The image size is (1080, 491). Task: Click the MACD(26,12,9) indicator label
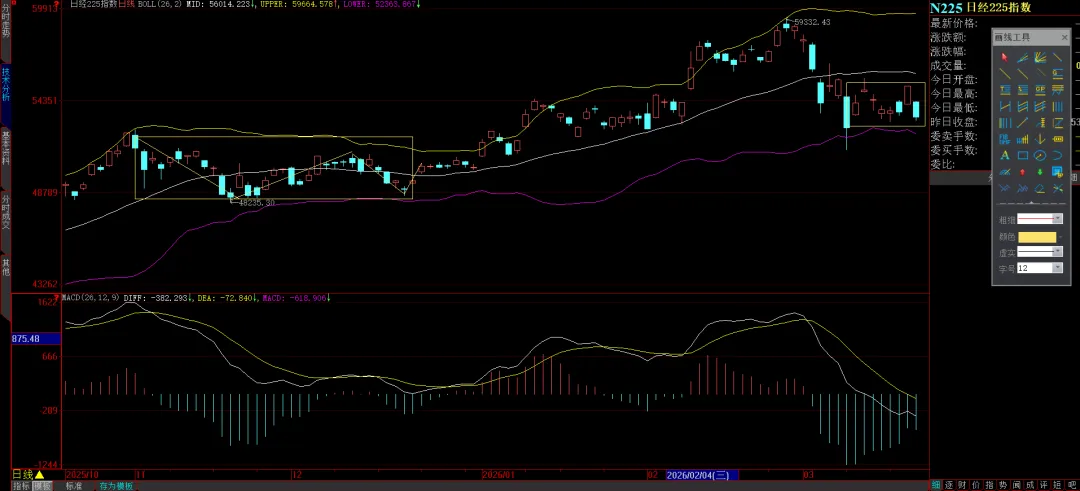[91, 297]
